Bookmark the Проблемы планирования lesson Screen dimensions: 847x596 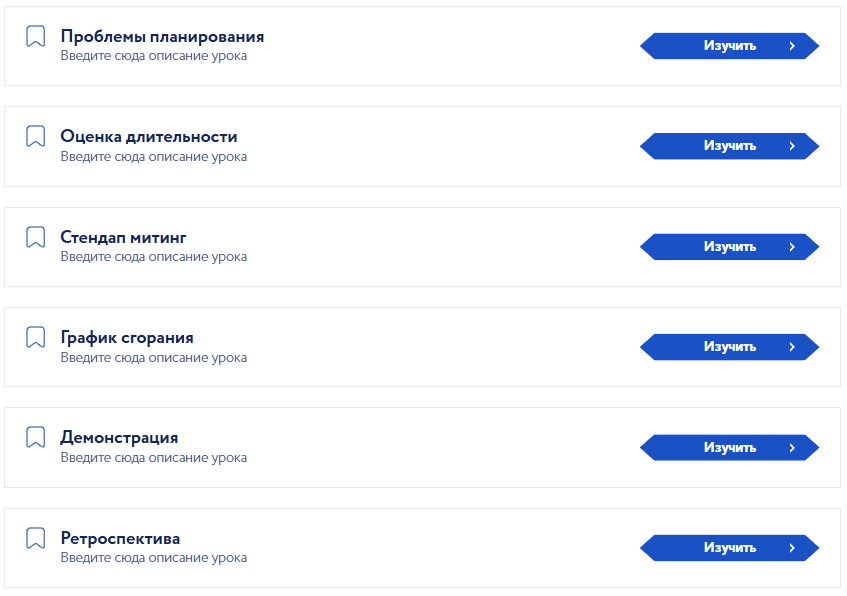click(x=36, y=36)
